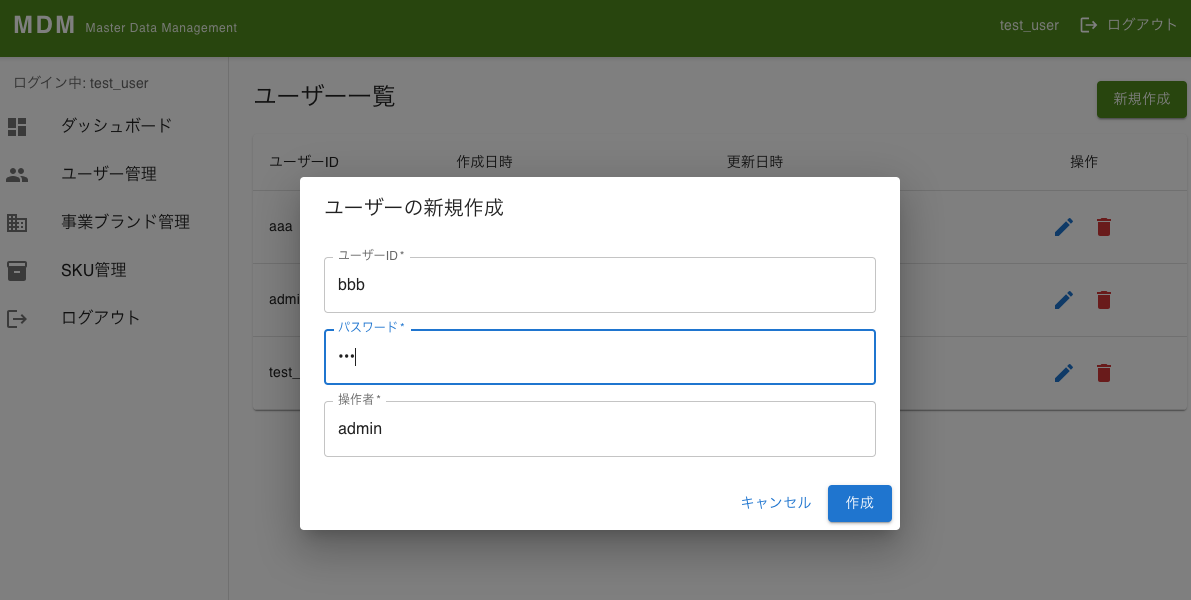Focus the パスワード input field
1191x600 pixels.
click(600, 357)
